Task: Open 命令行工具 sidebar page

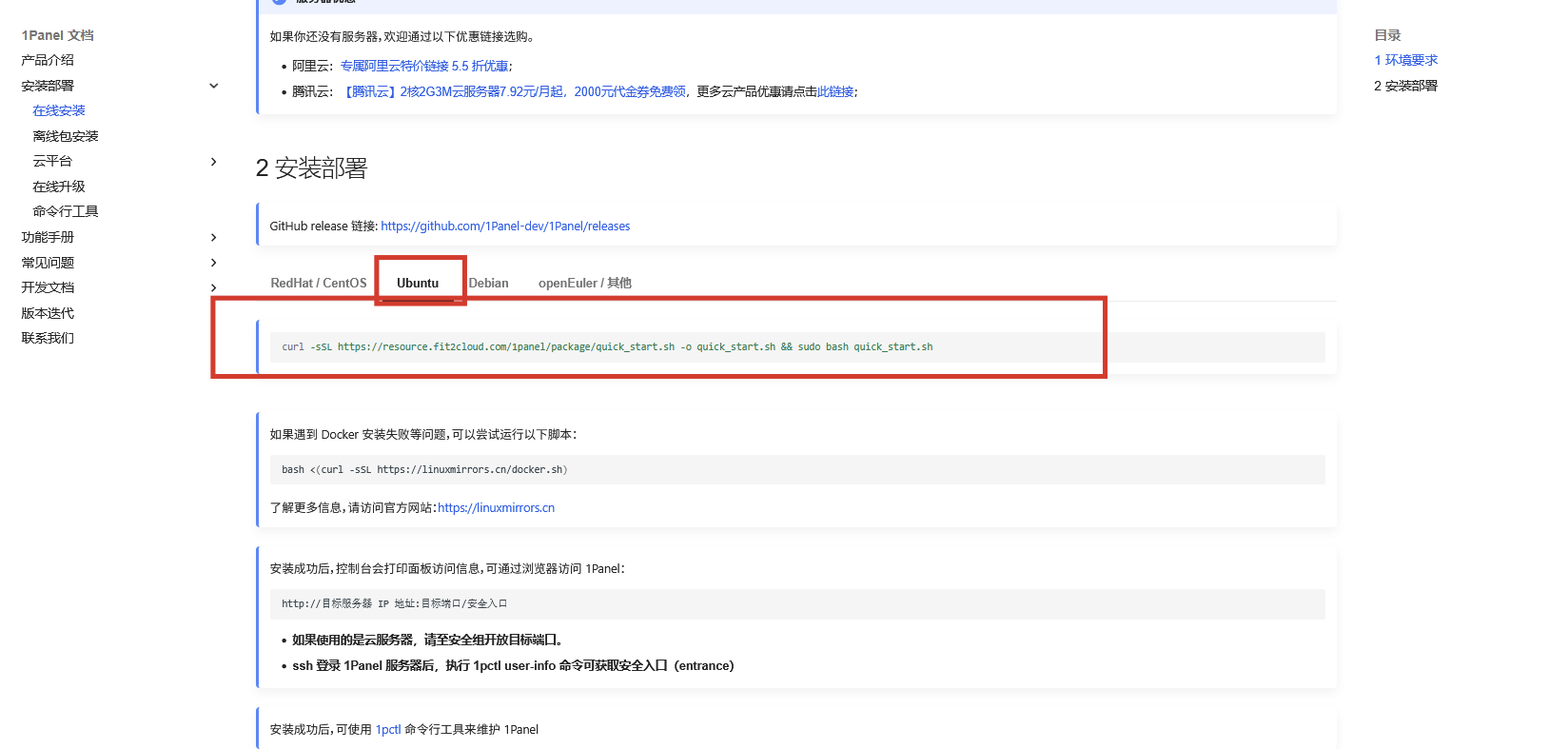Action: (66, 211)
